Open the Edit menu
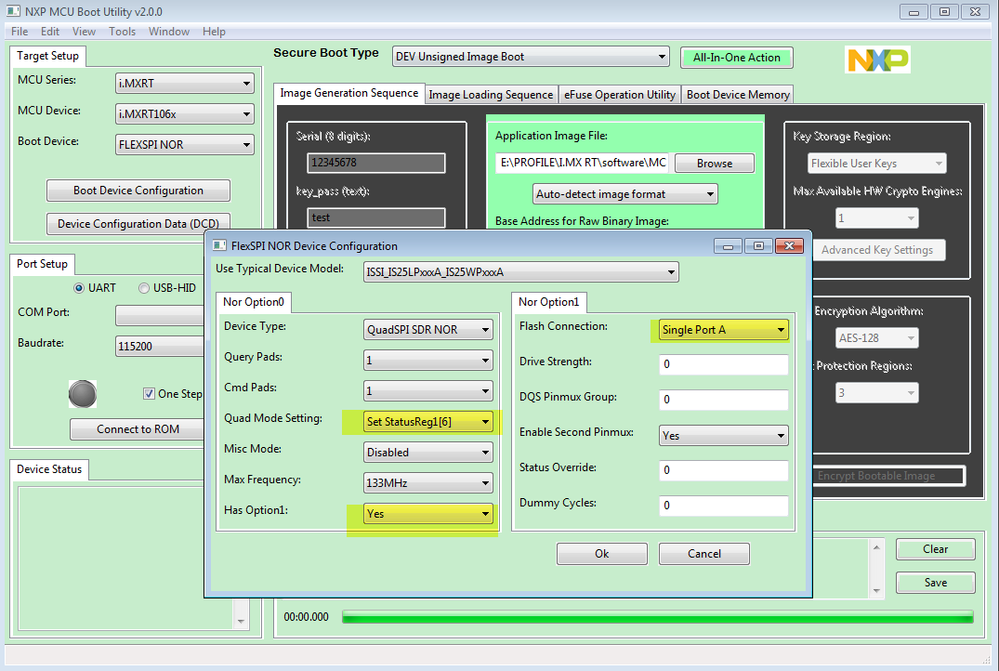The height and width of the screenshot is (671, 999). (50, 31)
